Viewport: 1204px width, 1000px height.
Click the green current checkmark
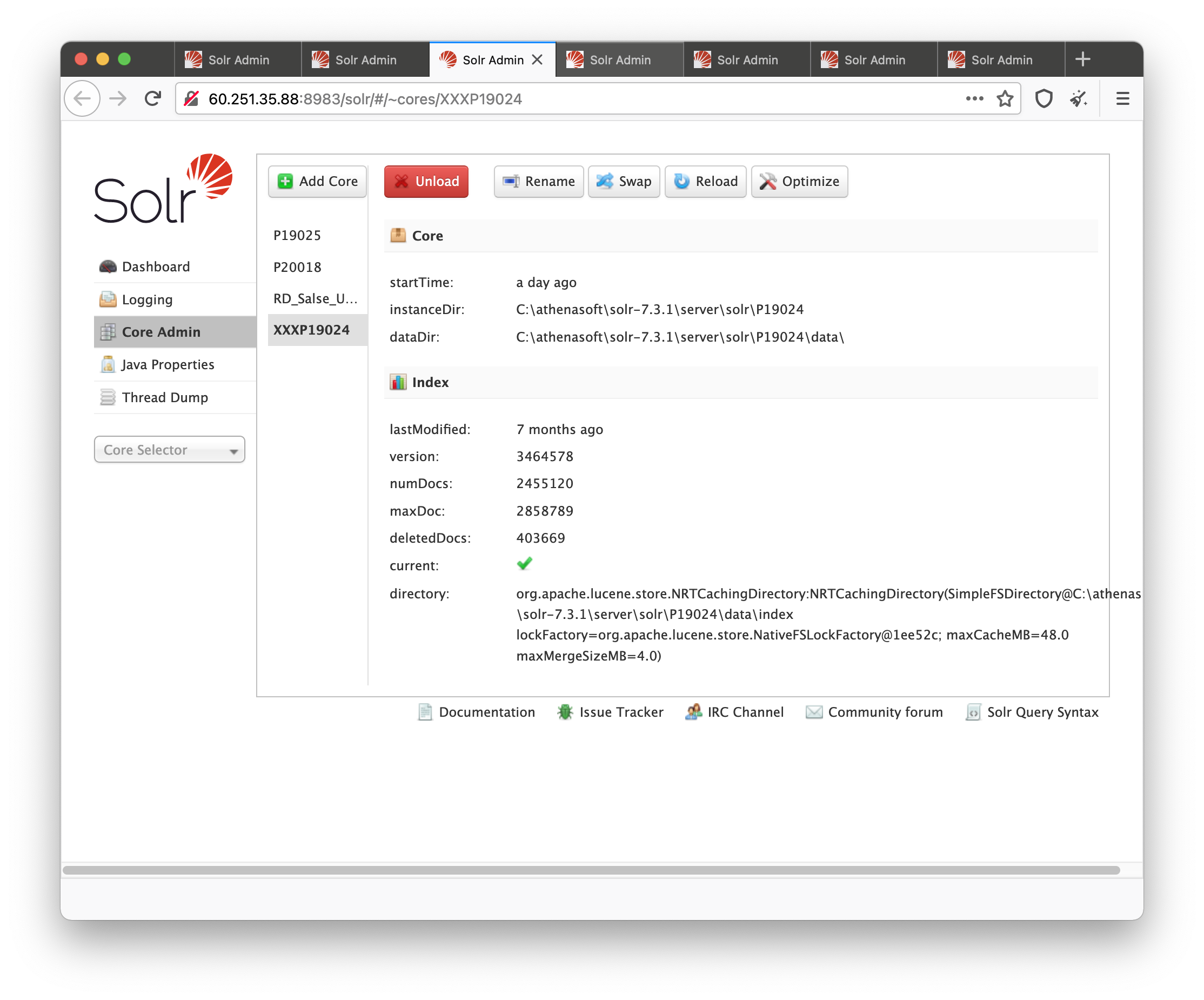tap(524, 564)
